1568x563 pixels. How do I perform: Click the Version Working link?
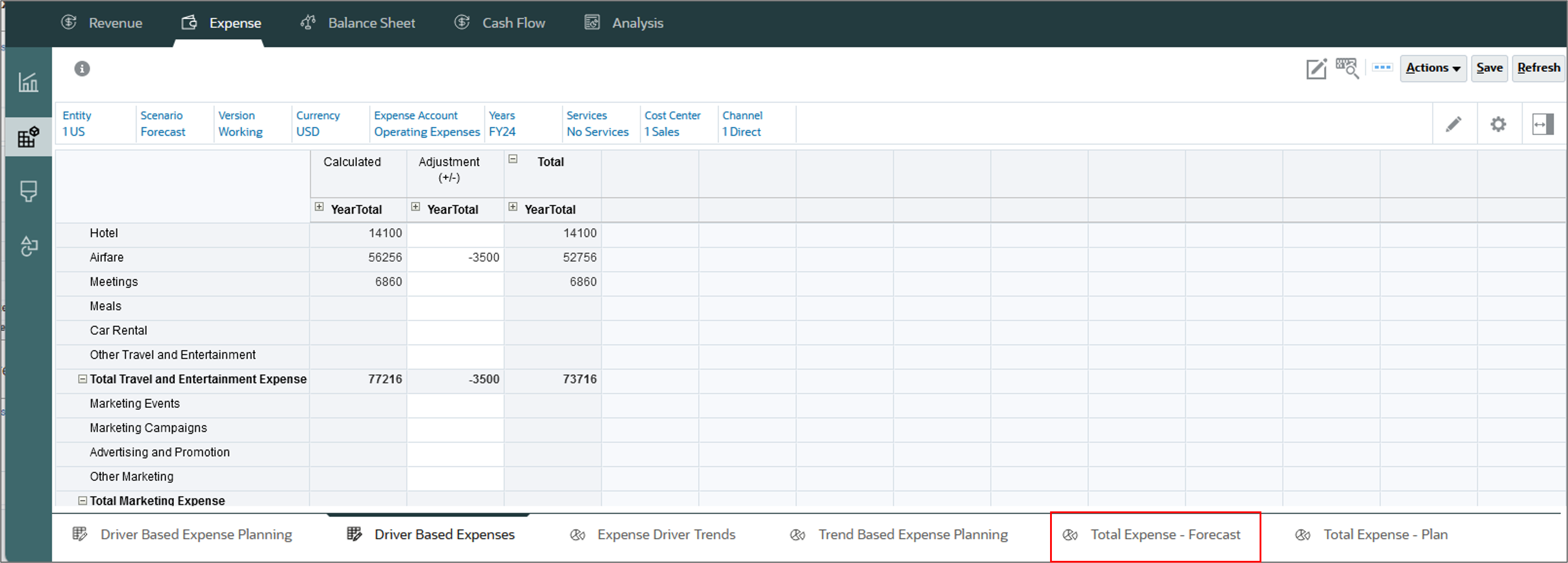(x=240, y=123)
